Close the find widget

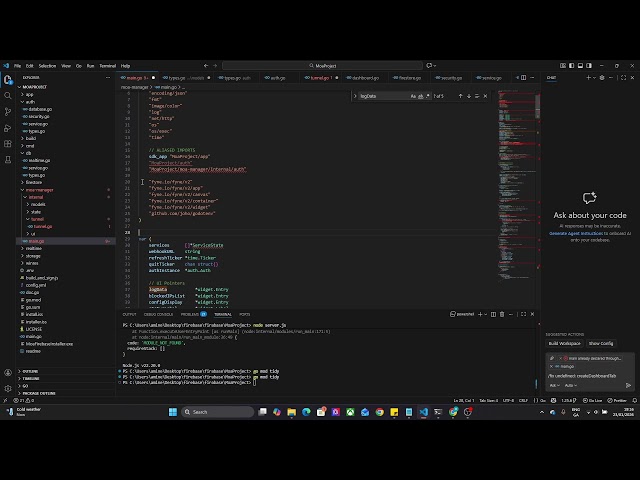pos(485,96)
